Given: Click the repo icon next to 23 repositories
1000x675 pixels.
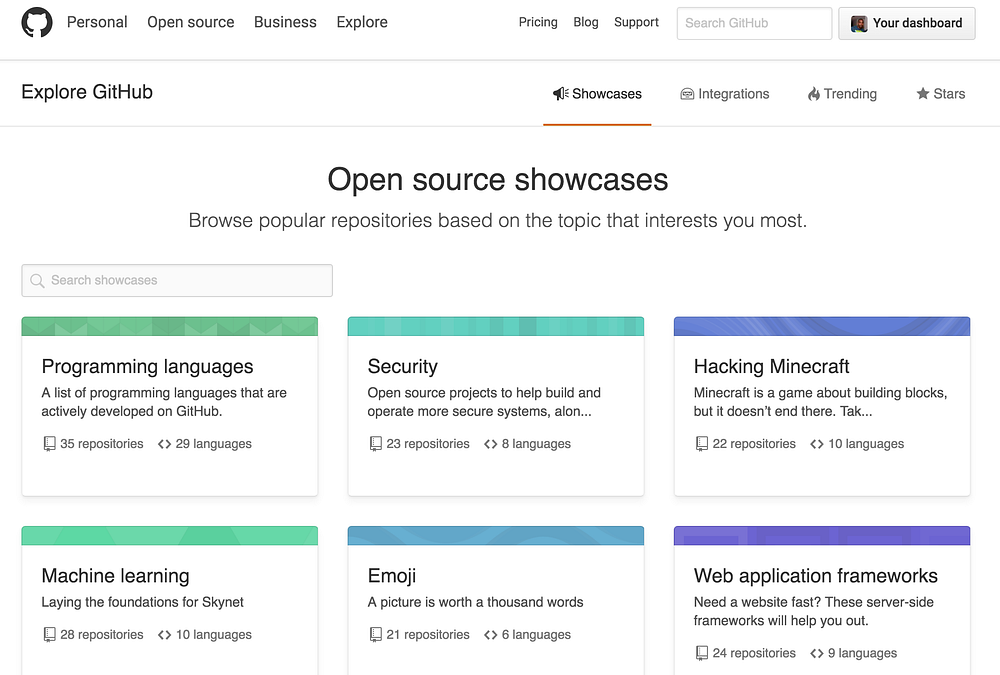Looking at the screenshot, I should (x=376, y=444).
